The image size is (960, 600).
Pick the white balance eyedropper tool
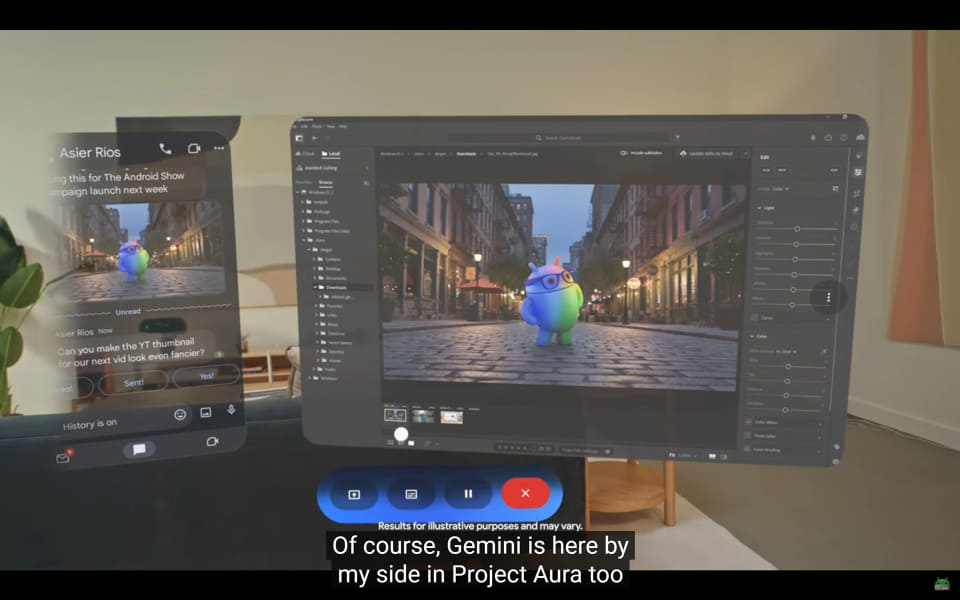click(x=825, y=351)
